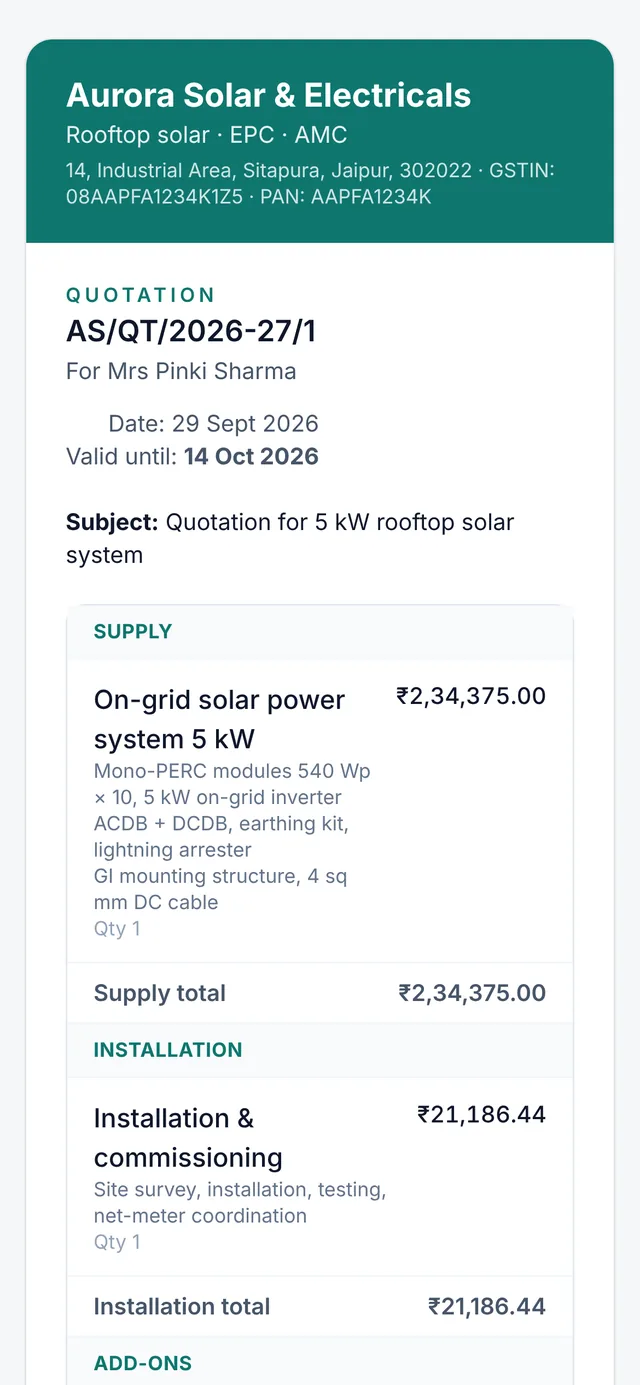Screen dimensions: 640x1385
Task: Click the date 29 Sept 2026
Action: 245,423
